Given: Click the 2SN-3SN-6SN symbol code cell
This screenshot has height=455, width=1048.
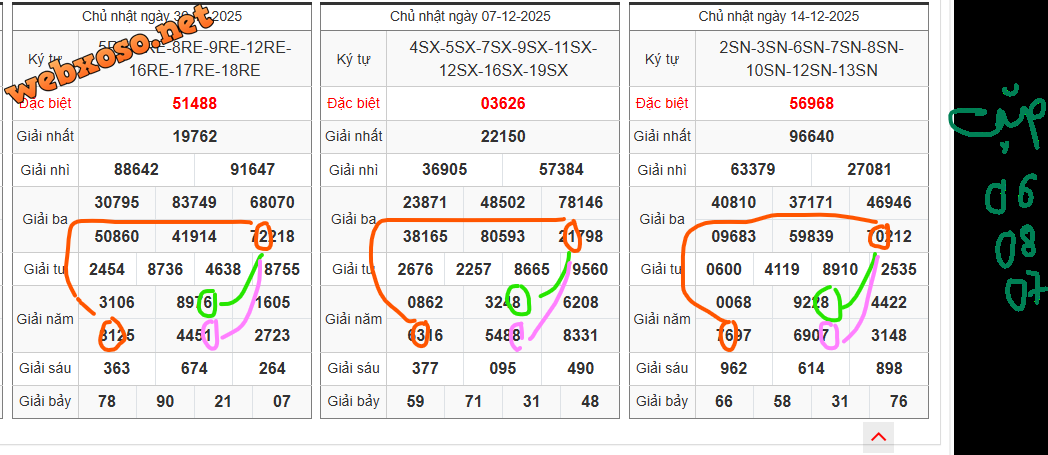Looking at the screenshot, I should [x=811, y=59].
